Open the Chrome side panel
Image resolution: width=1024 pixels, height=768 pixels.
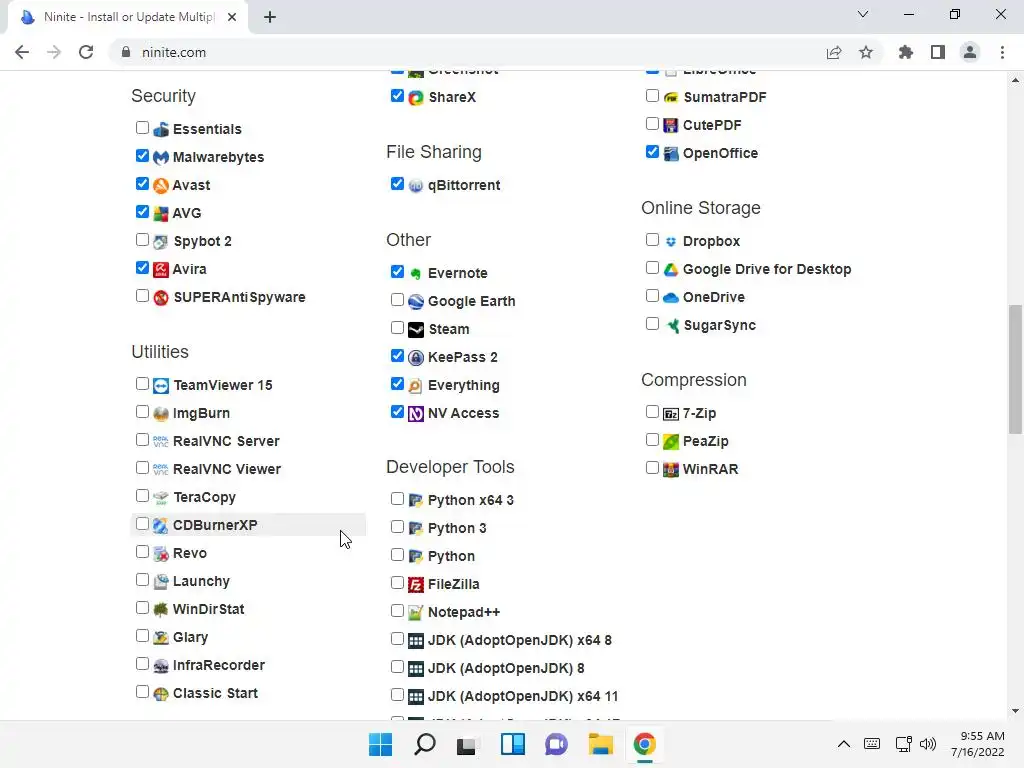[938, 52]
